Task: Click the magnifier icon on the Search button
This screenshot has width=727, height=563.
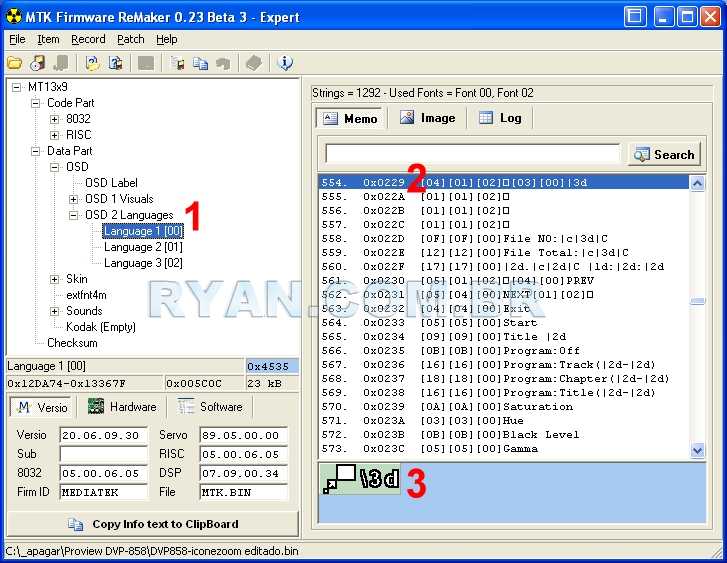Action: pyautogui.click(x=642, y=154)
